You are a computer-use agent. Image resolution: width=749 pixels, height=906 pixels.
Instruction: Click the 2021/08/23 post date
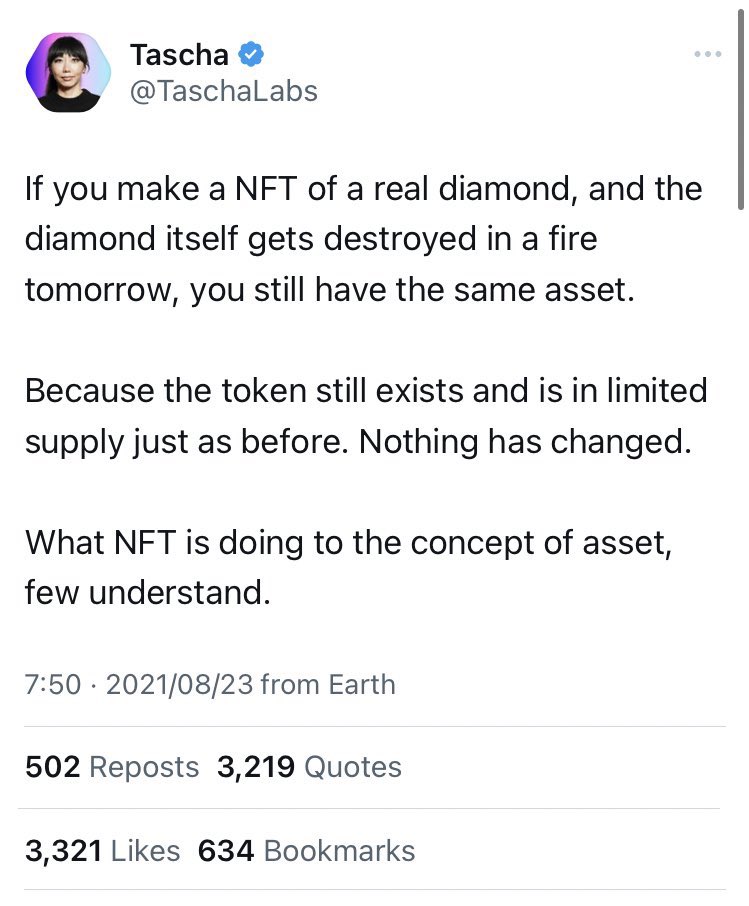(182, 684)
